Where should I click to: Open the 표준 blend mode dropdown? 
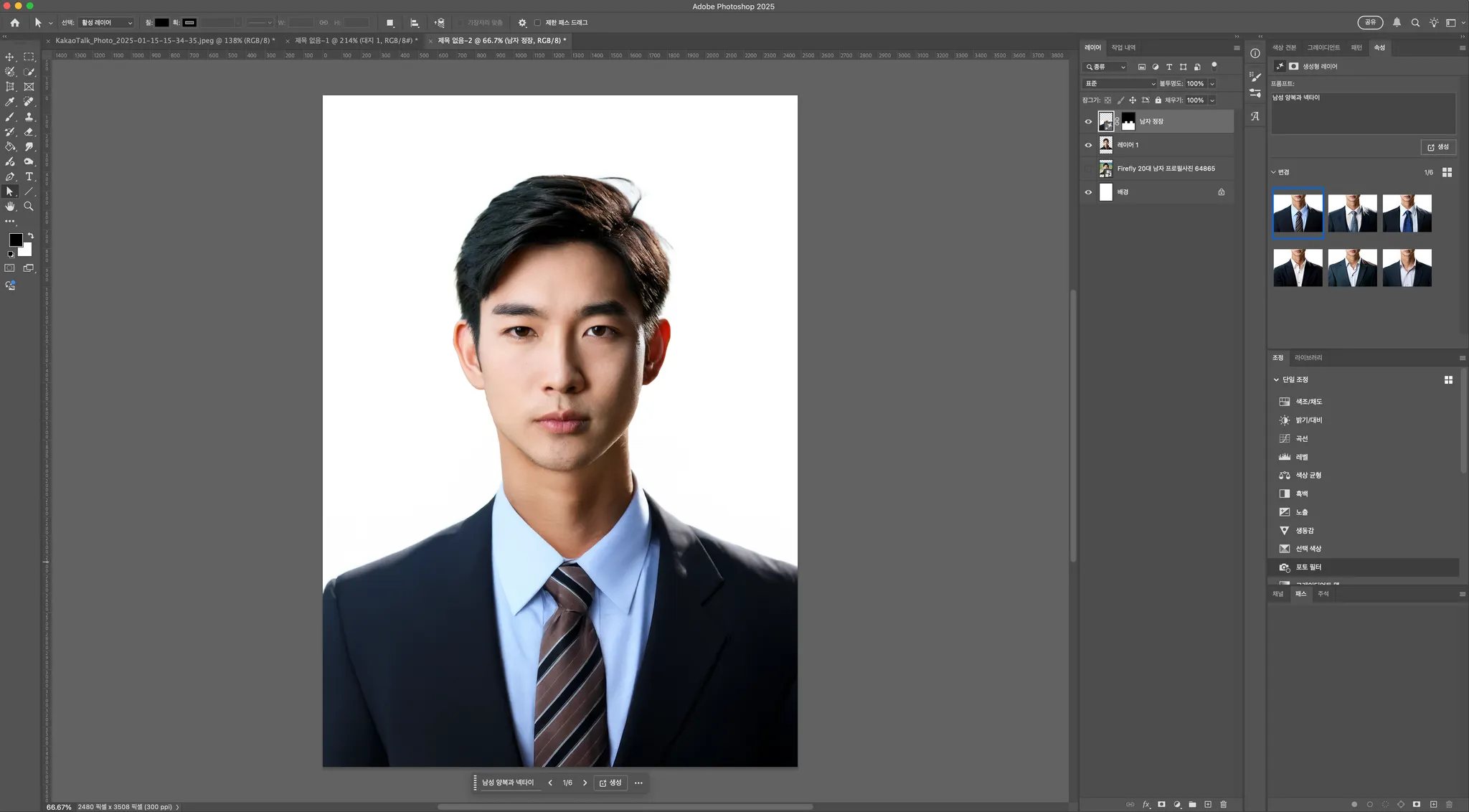pos(1119,84)
